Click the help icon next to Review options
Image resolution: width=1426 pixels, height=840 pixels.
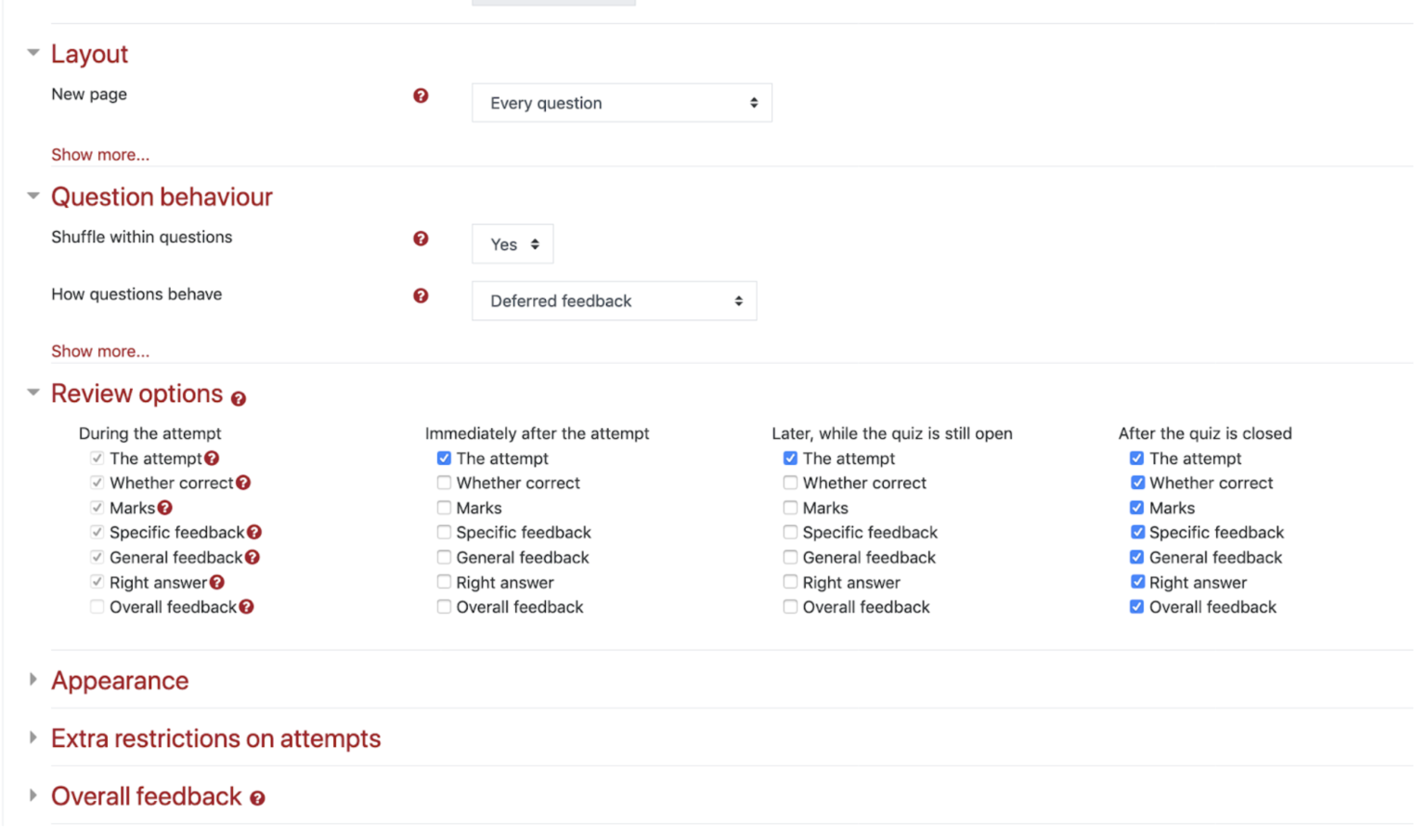tap(239, 397)
